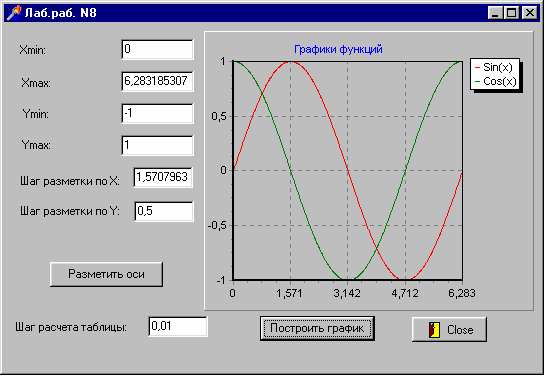Click the Ymax: label
The height and width of the screenshot is (376, 545).
pyautogui.click(x=36, y=145)
